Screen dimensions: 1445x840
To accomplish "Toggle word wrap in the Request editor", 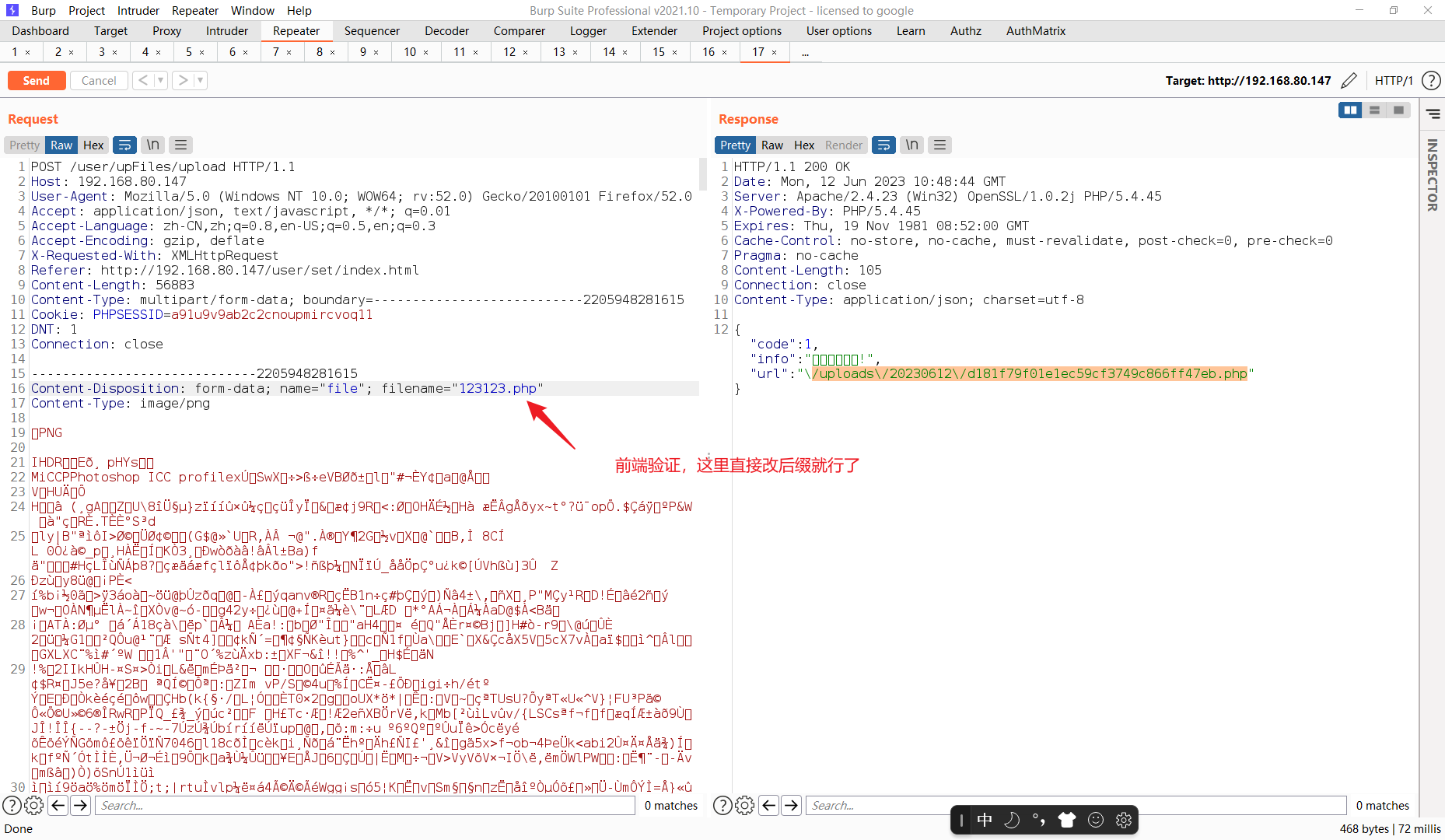I will [125, 145].
